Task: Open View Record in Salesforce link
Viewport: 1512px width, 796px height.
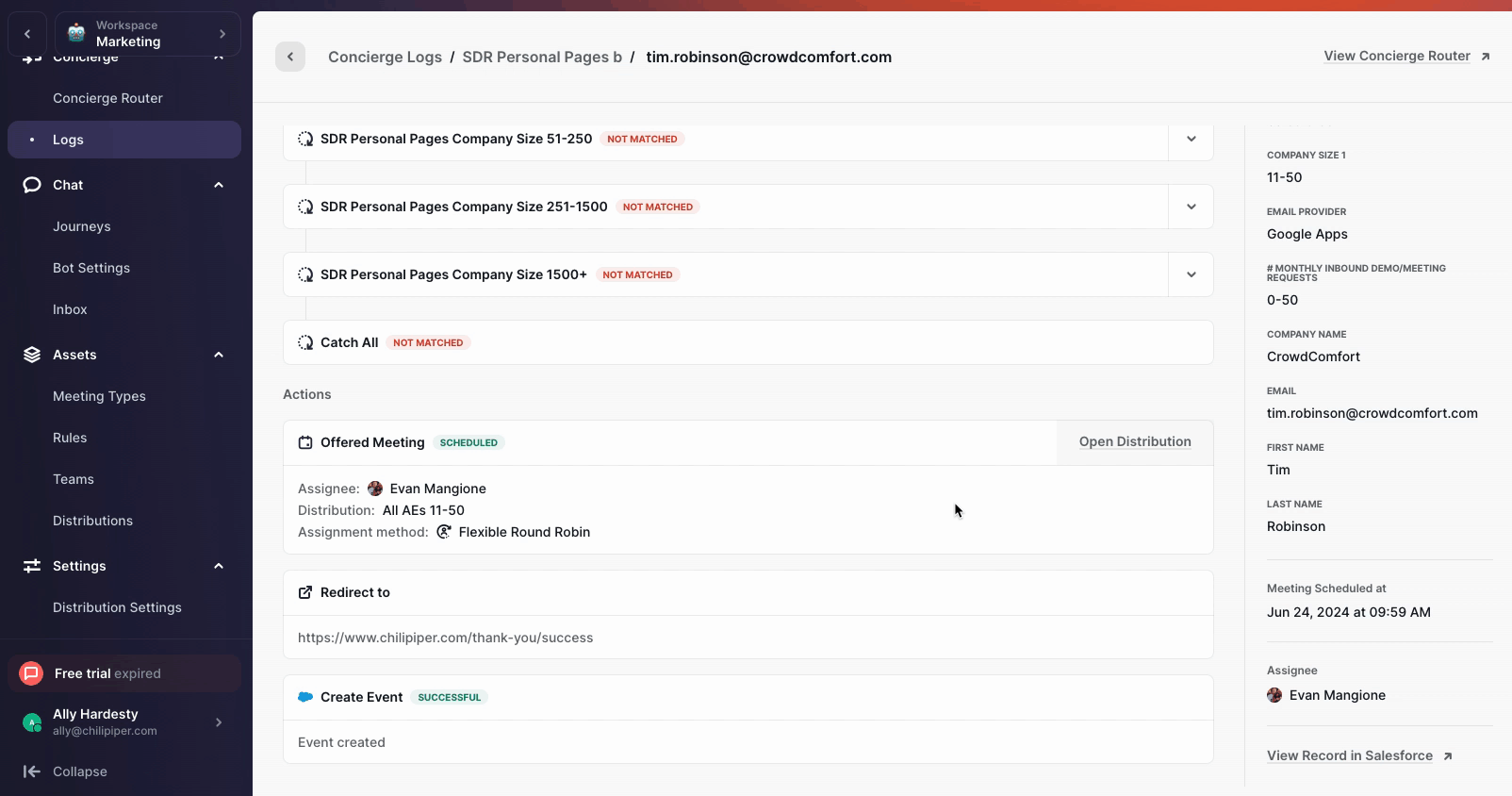Action: (x=1350, y=755)
